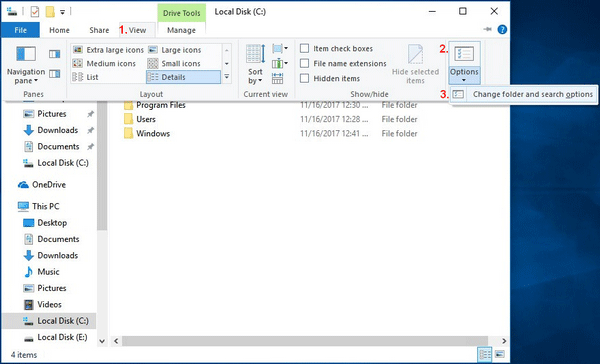
Task: Click the Drive Tools contextual tab
Action: pos(181,13)
